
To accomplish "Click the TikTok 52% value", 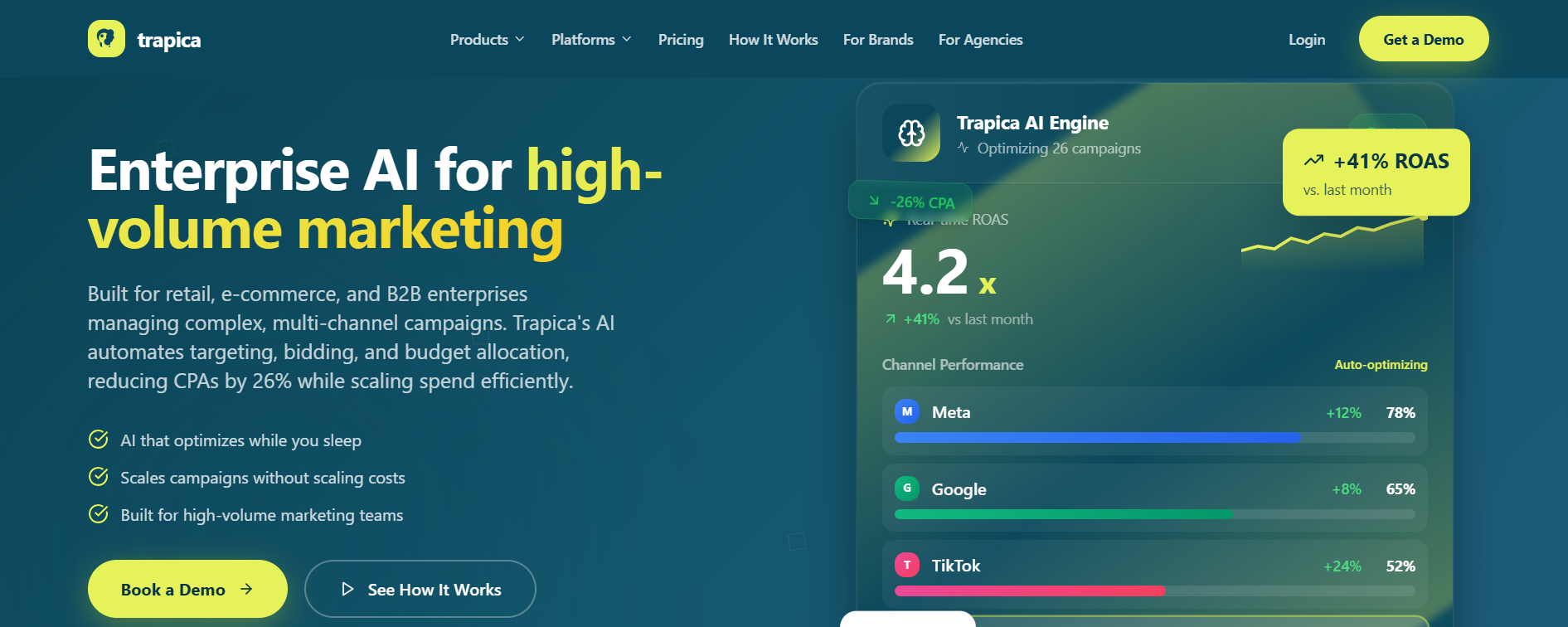I will [1401, 566].
